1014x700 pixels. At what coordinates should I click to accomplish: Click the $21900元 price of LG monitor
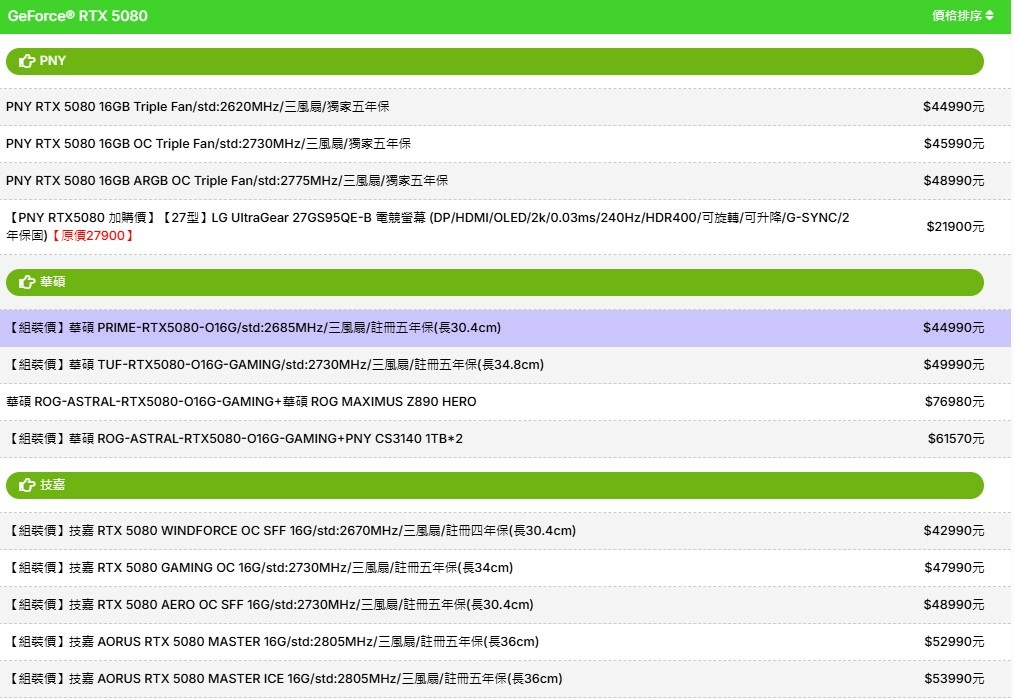click(x=955, y=226)
